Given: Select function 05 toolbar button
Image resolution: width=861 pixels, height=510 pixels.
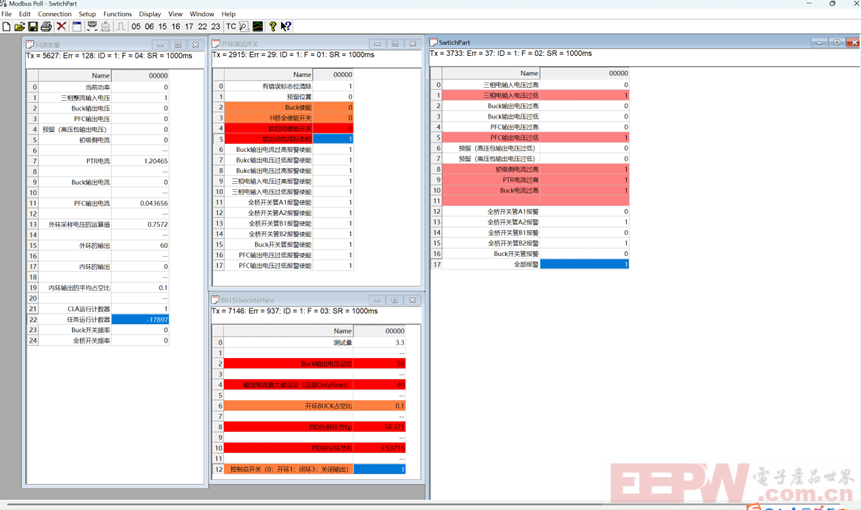Looking at the screenshot, I should [x=136, y=26].
